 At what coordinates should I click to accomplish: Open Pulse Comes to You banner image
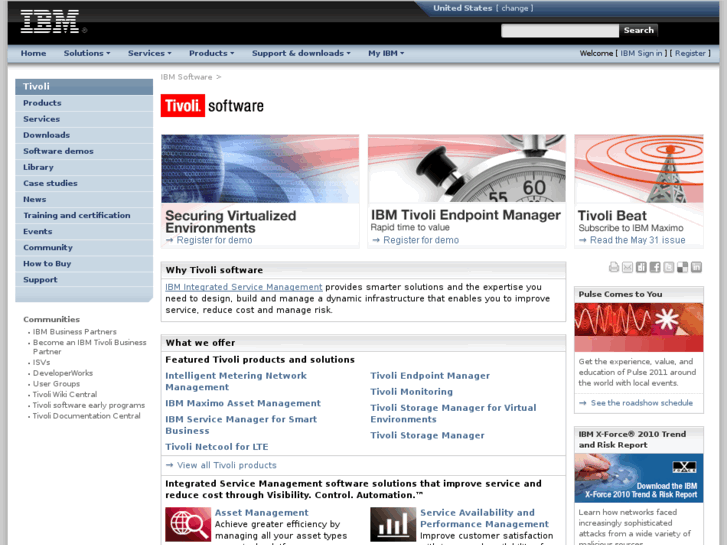pyautogui.click(x=639, y=327)
